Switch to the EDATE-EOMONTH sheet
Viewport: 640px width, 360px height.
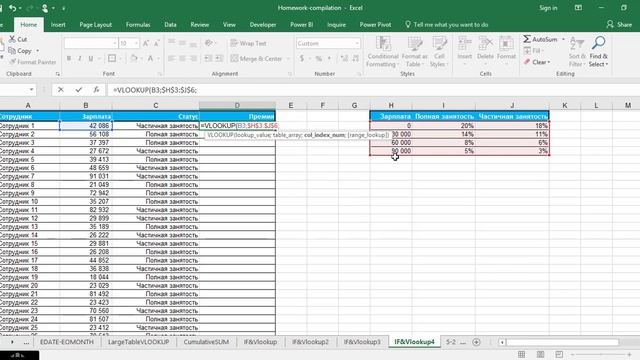tap(67, 342)
